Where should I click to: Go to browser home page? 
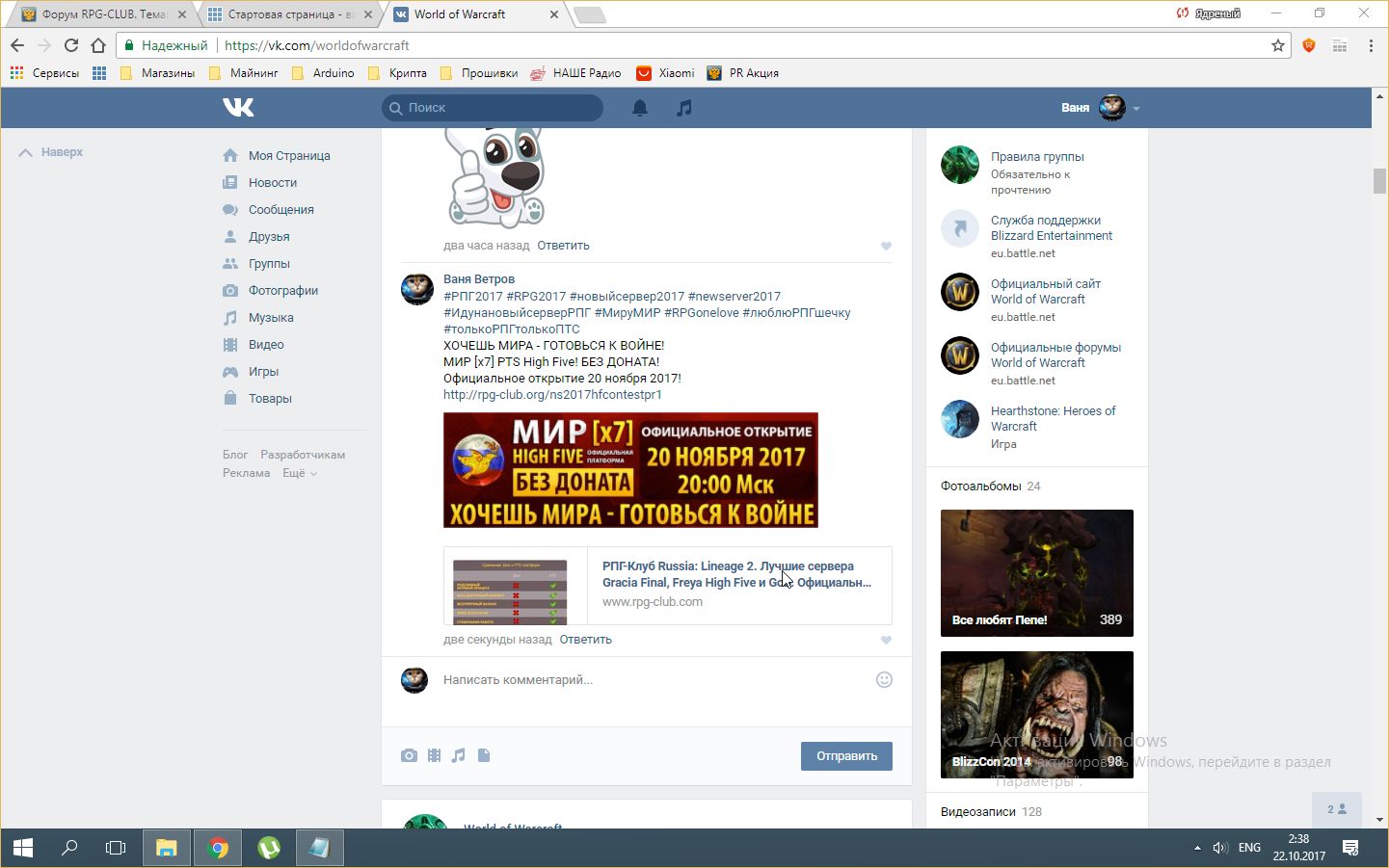pos(98,45)
